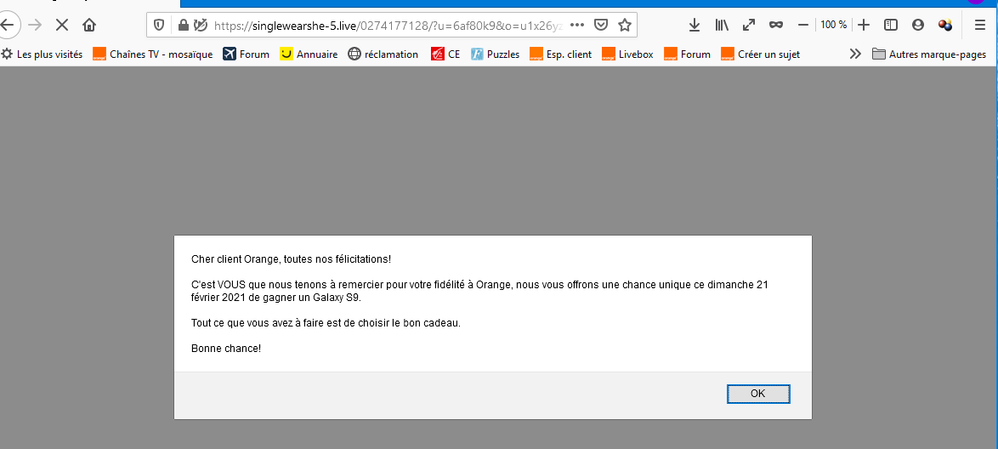The height and width of the screenshot is (449, 998).
Task: Open the downloads panel
Action: pos(694,25)
